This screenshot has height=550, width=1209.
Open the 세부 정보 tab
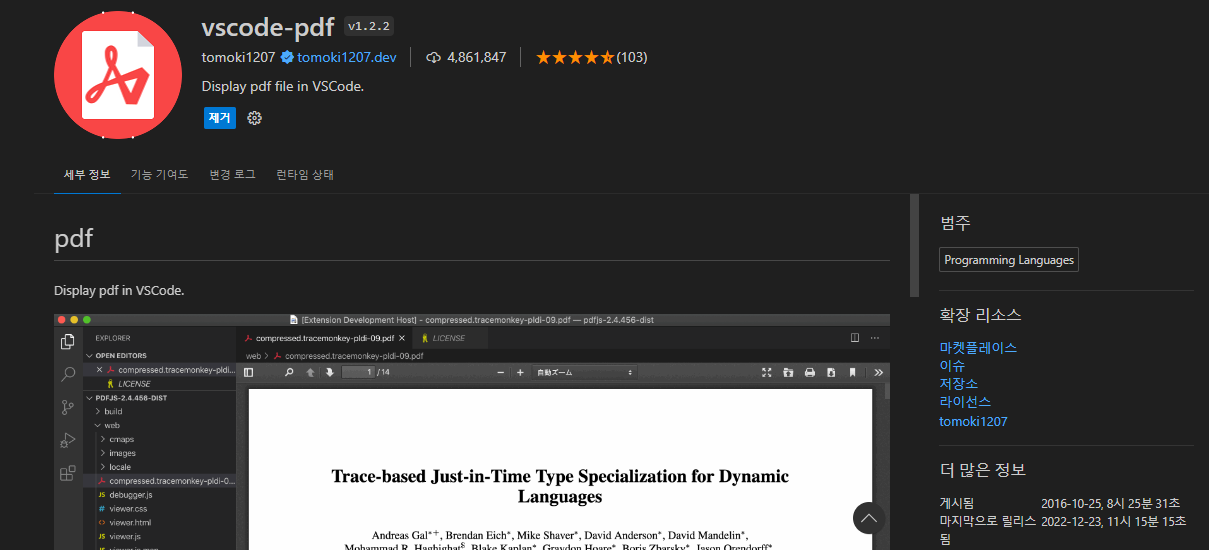(x=87, y=174)
